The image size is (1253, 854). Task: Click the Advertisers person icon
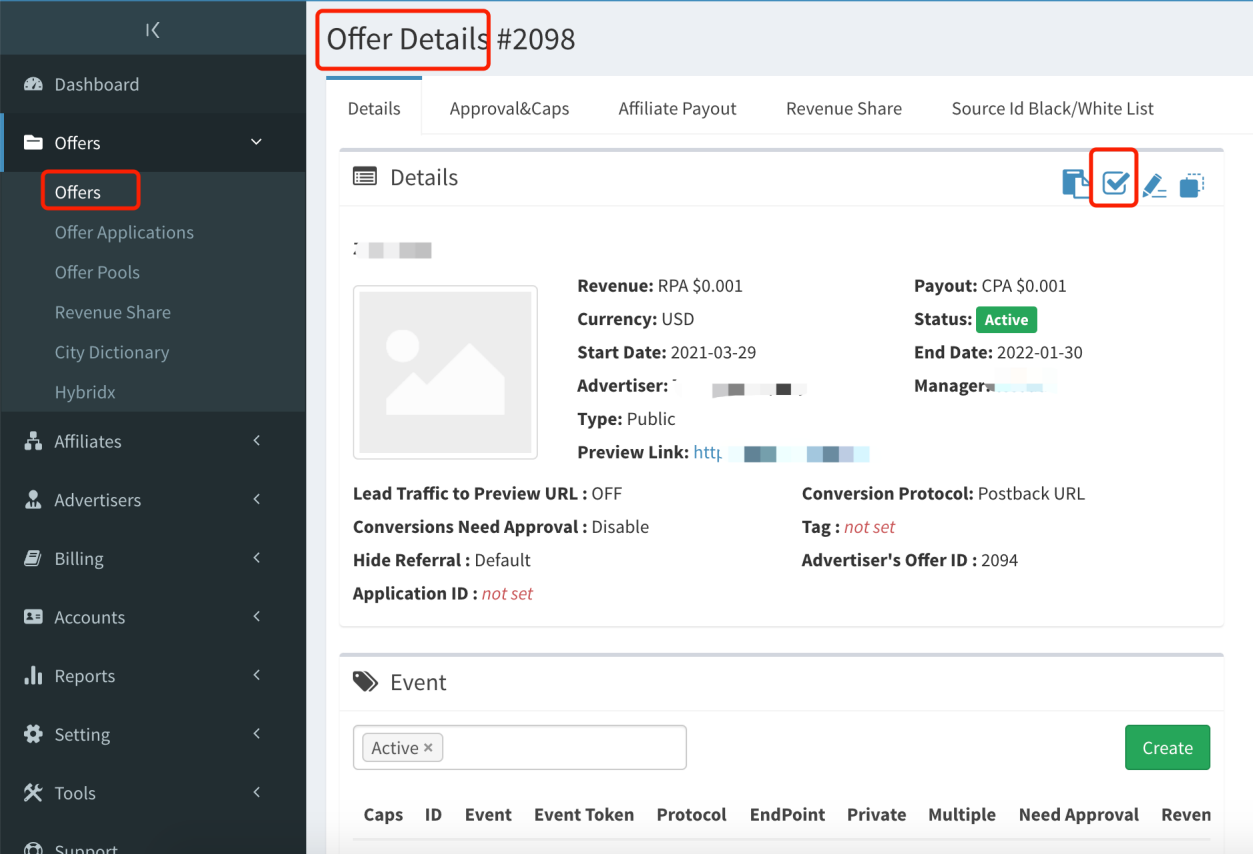coord(33,500)
